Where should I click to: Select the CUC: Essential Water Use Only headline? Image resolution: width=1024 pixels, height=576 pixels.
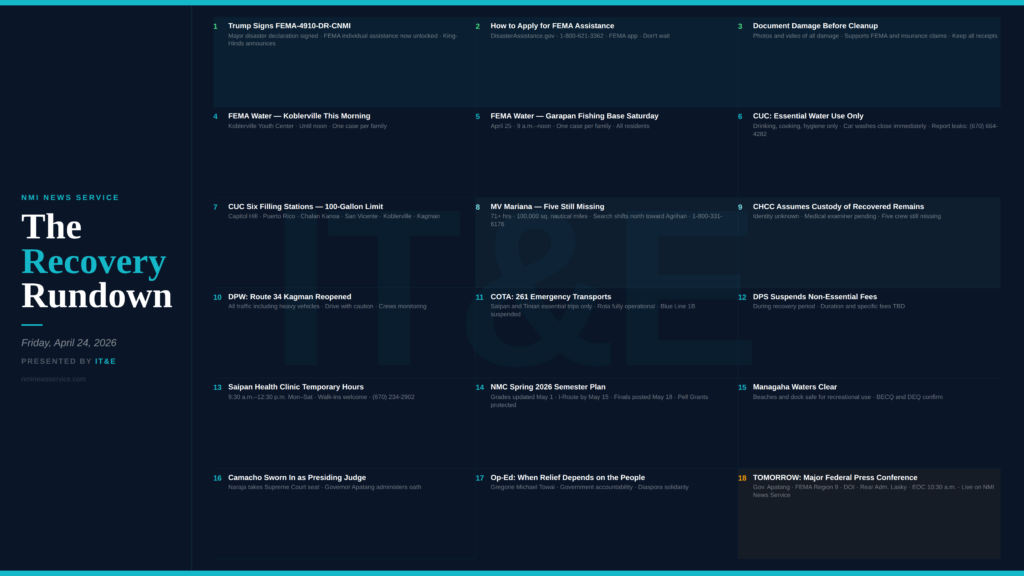(x=808, y=116)
